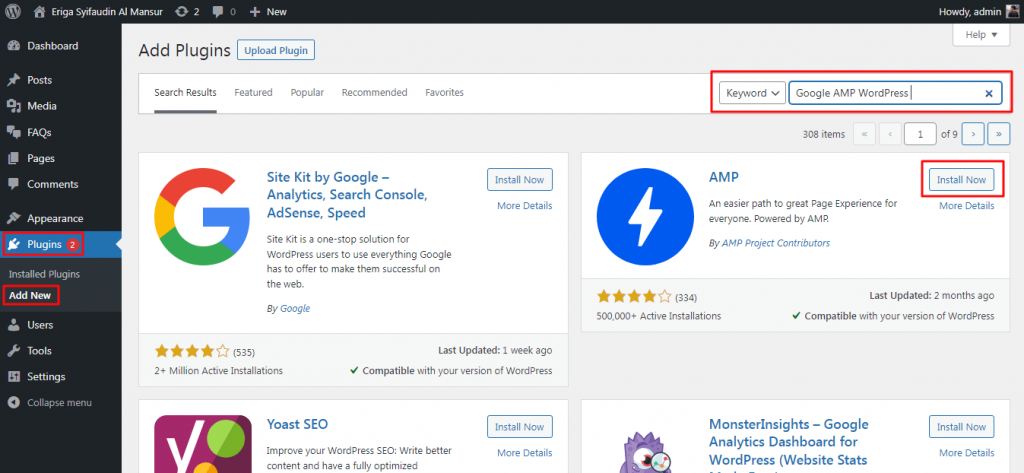
Task: Click the plus New icon in admin bar
Action: [255, 11]
